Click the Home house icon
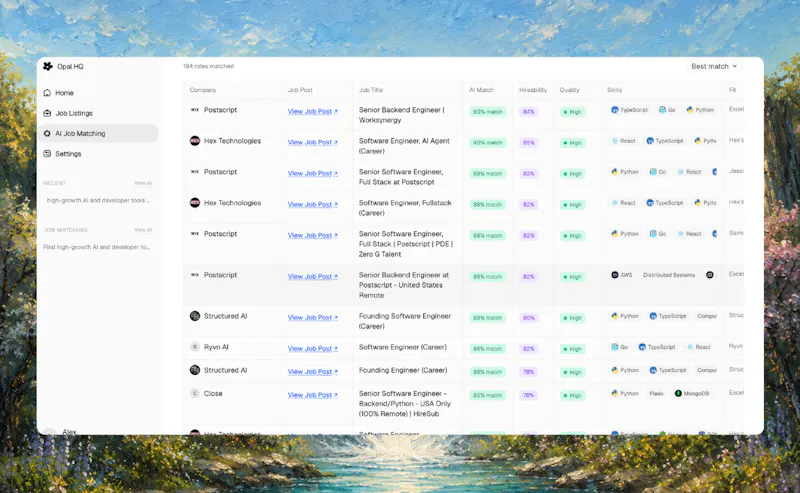Screen dimensions: 800x493 pyautogui.click(x=47, y=92)
